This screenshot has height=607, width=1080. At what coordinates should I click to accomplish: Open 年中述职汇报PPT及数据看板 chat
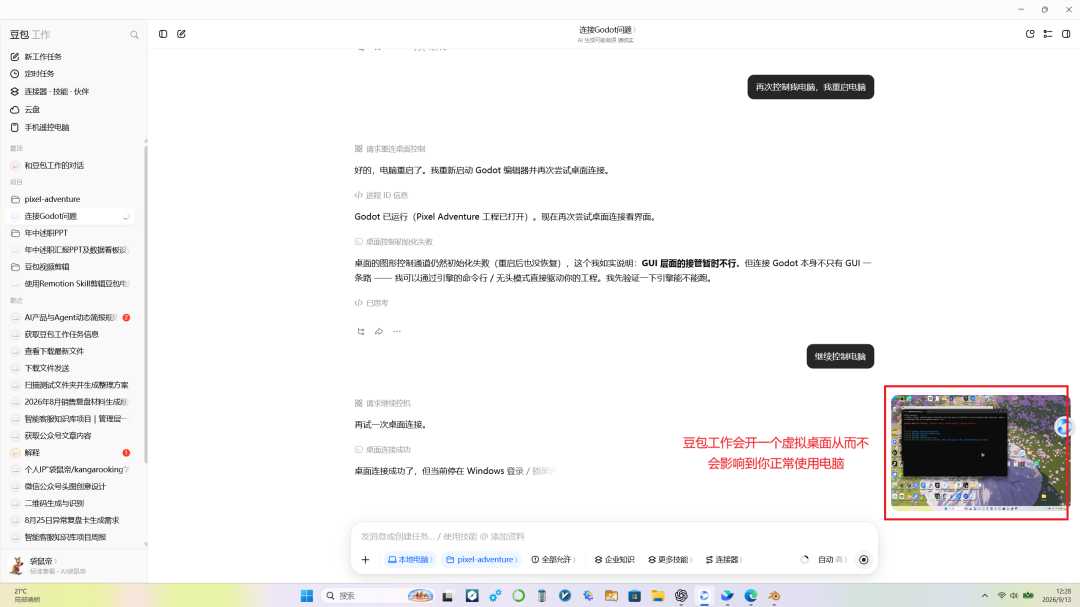(72, 250)
